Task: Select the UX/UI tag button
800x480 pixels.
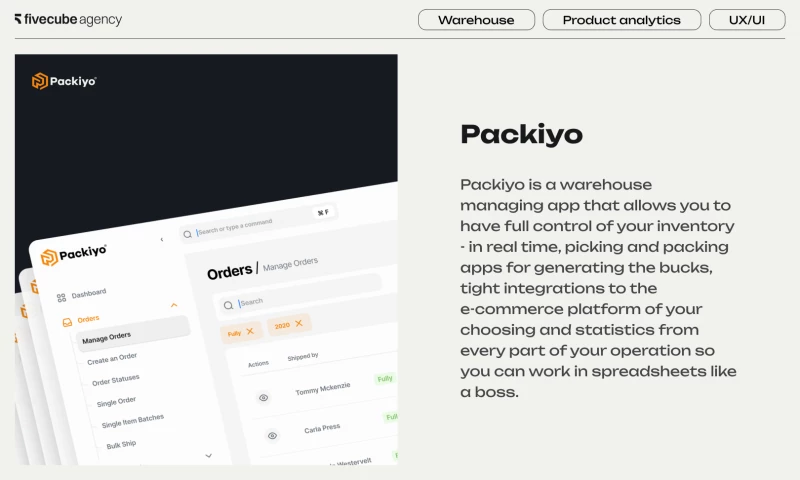Action: click(747, 20)
